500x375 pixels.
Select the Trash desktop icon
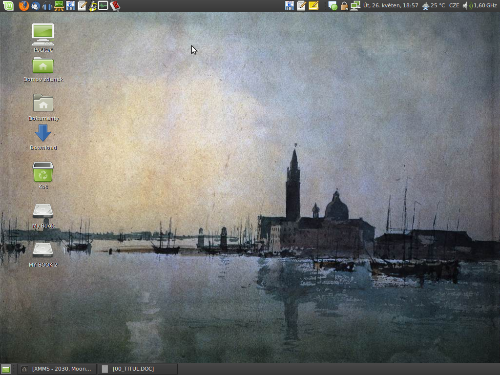click(x=43, y=172)
